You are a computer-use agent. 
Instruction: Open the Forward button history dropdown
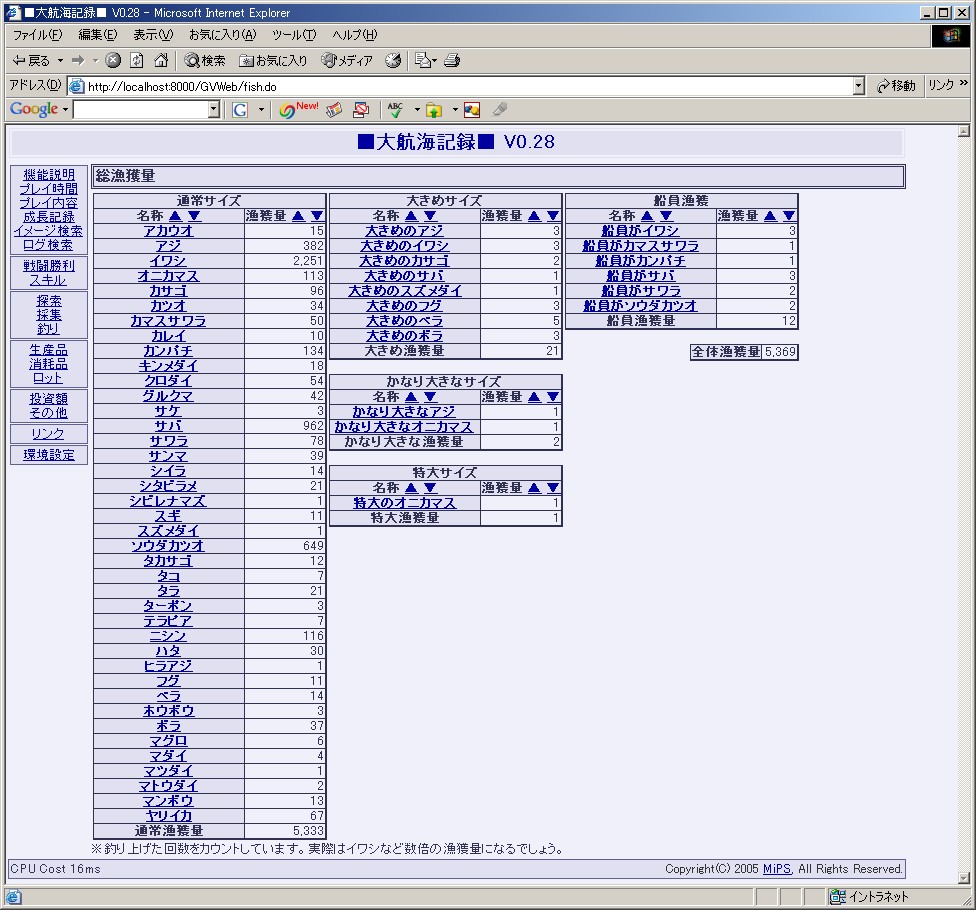coord(95,60)
